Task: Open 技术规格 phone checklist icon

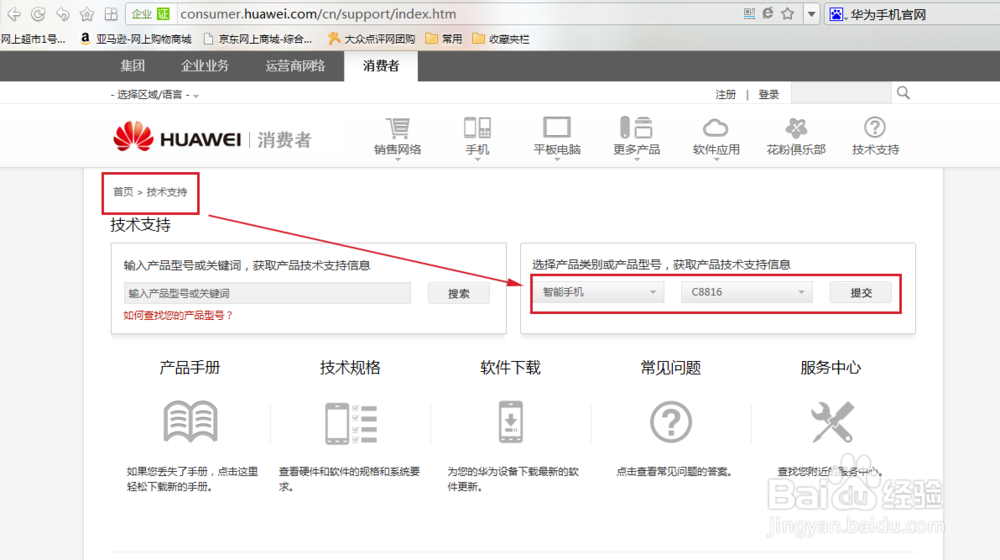Action: (350, 423)
